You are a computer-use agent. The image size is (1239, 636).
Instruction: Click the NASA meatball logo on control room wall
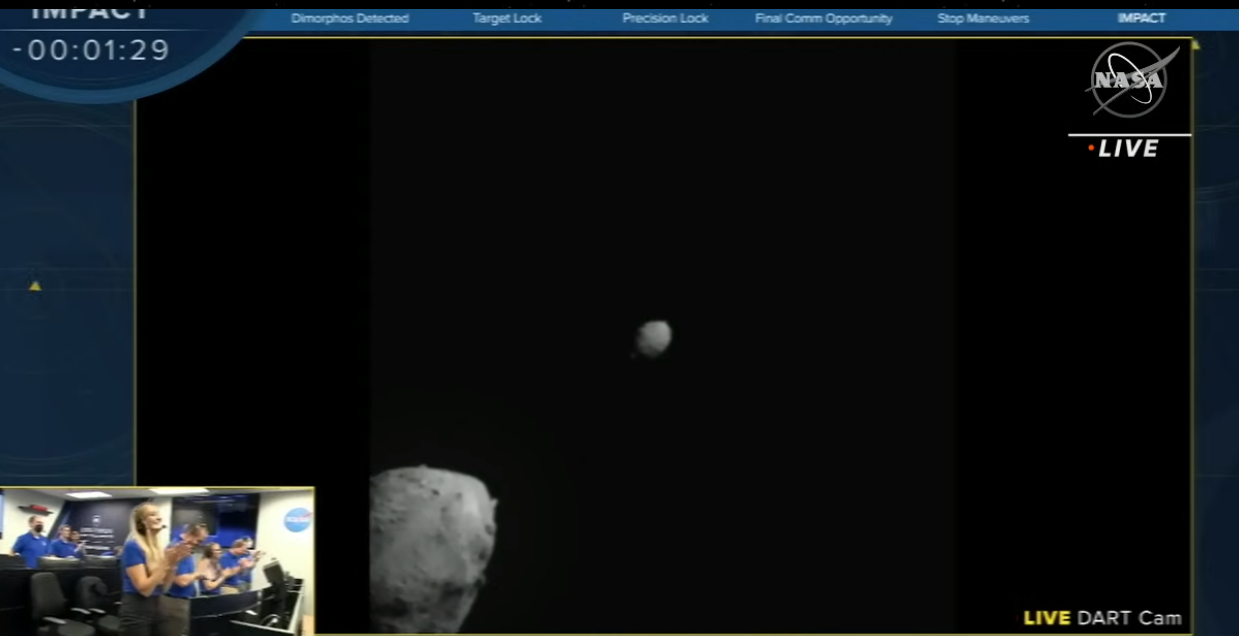[297, 520]
